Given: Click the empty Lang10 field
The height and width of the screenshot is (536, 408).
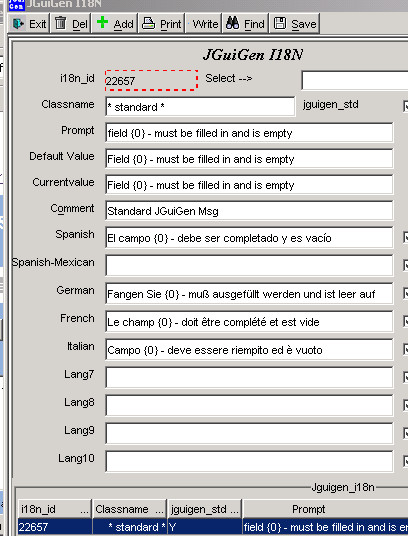Looking at the screenshot, I should click(249, 462).
